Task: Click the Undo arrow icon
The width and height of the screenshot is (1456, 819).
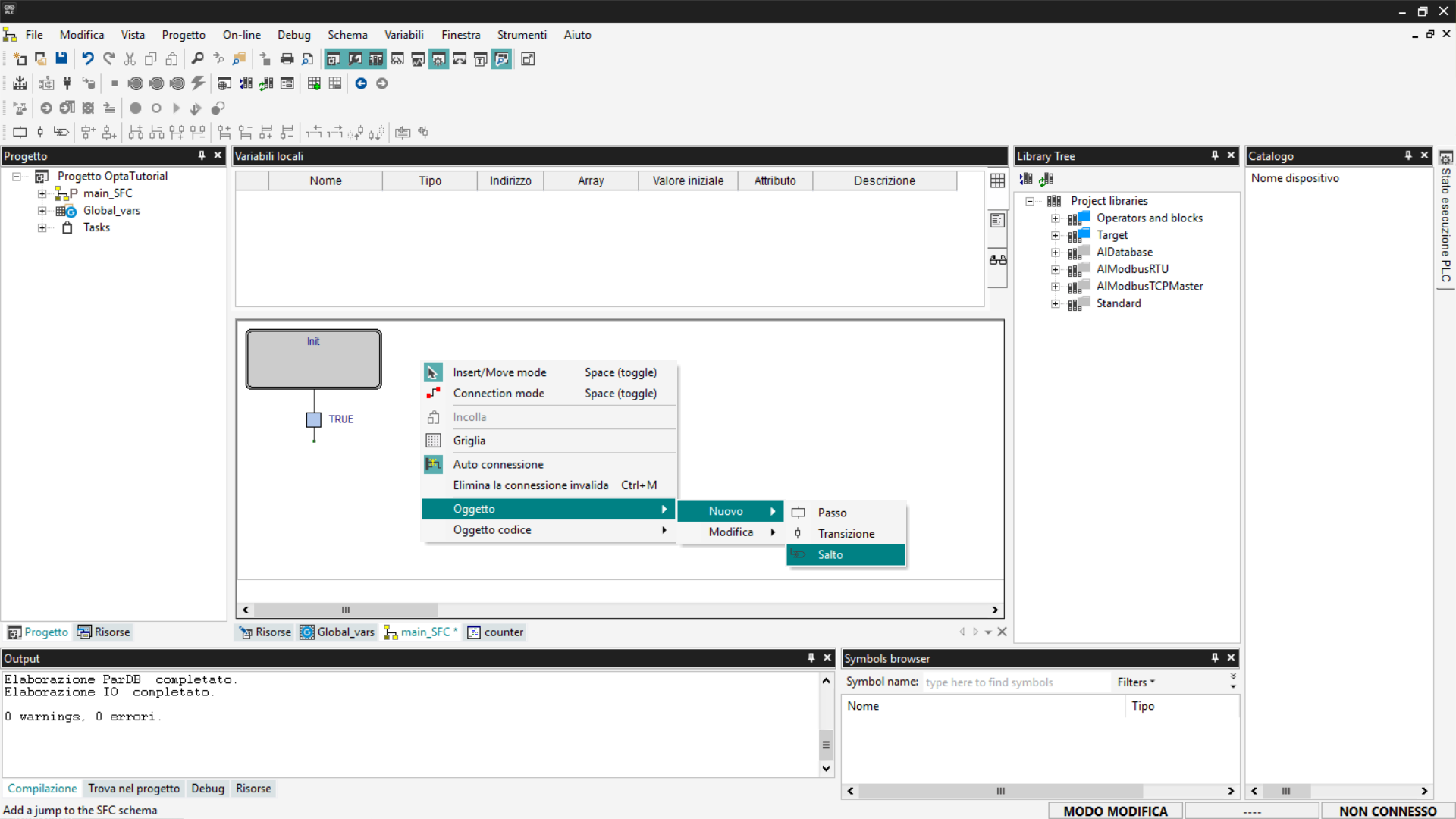Action: (88, 59)
